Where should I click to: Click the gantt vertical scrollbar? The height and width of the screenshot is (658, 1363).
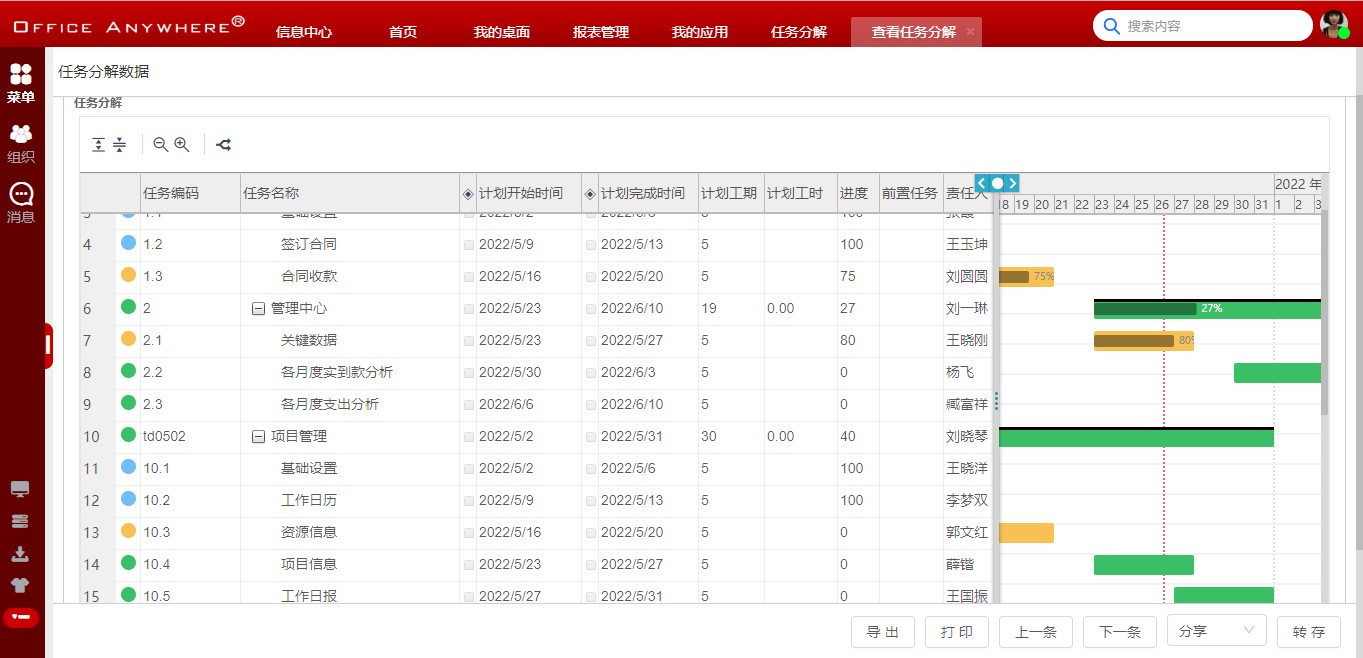pyautogui.click(x=1325, y=314)
